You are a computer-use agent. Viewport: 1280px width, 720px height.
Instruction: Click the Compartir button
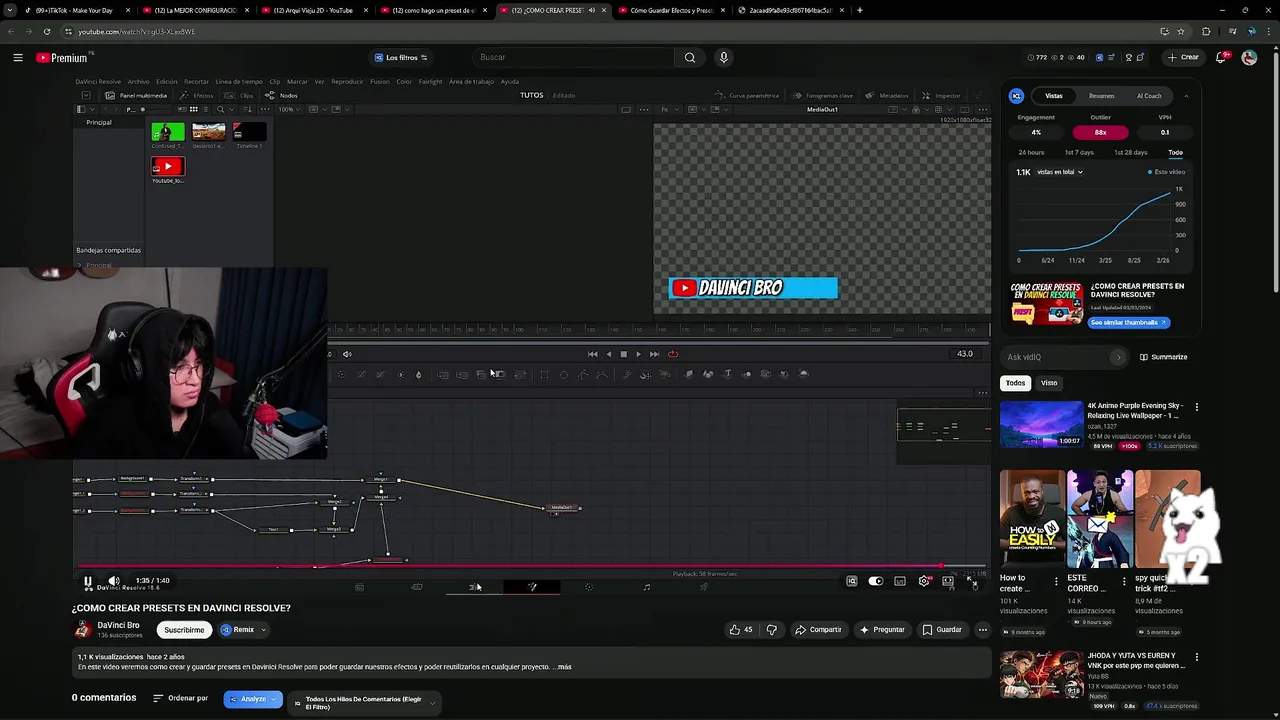pos(818,630)
